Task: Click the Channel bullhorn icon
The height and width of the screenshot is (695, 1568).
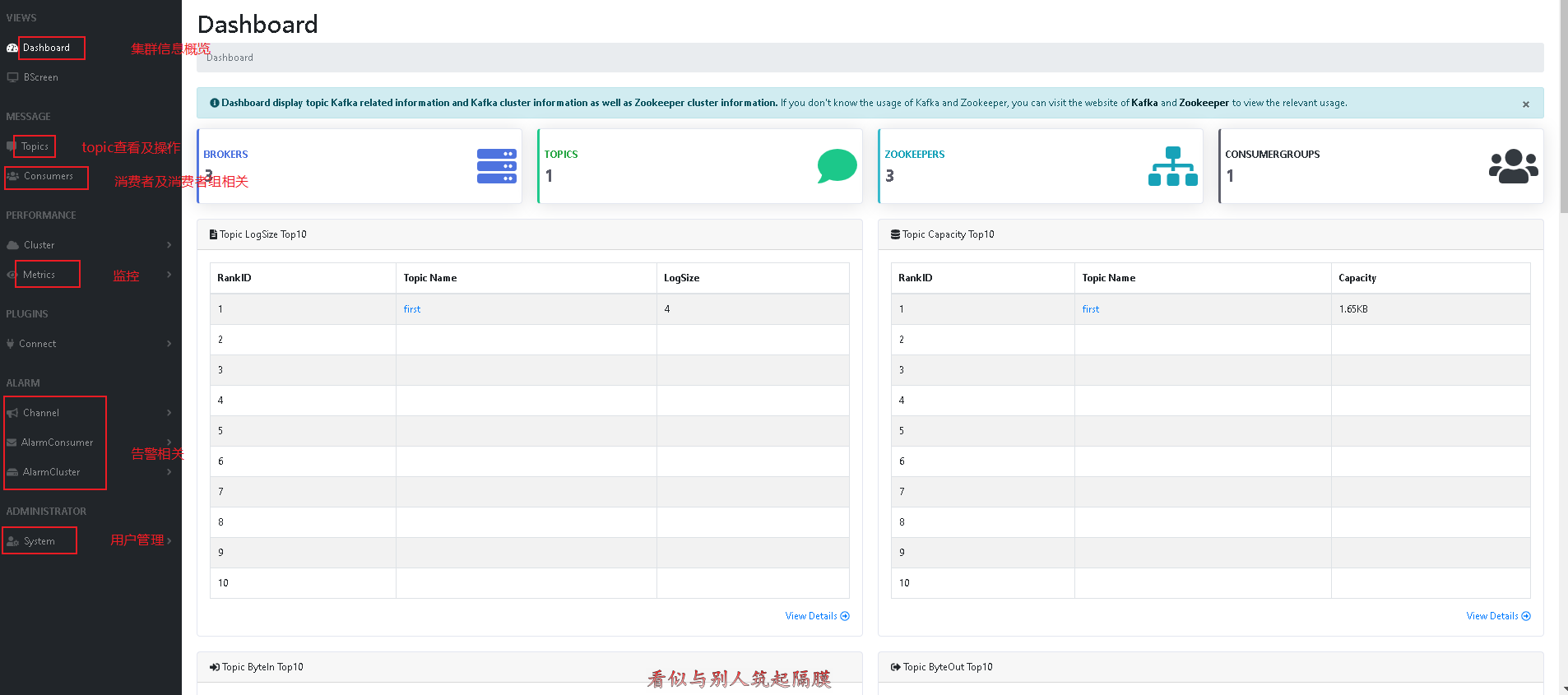Action: (12, 413)
